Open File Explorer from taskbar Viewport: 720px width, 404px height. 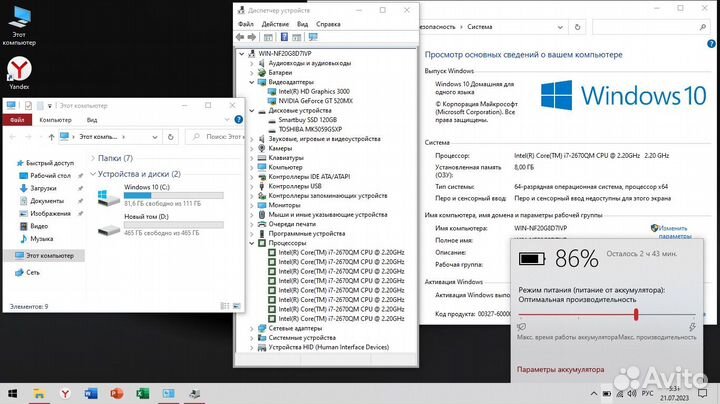click(x=39, y=393)
